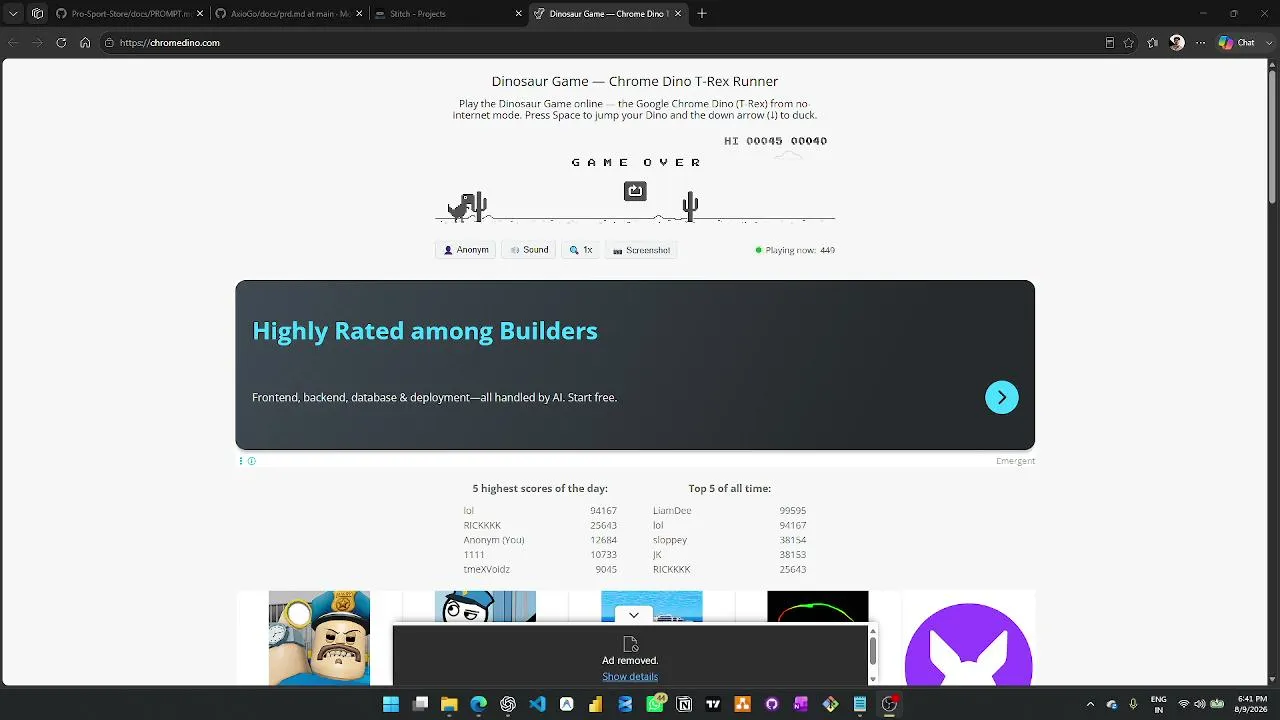Click the "Show details" link
The image size is (1280, 720).
pos(630,677)
